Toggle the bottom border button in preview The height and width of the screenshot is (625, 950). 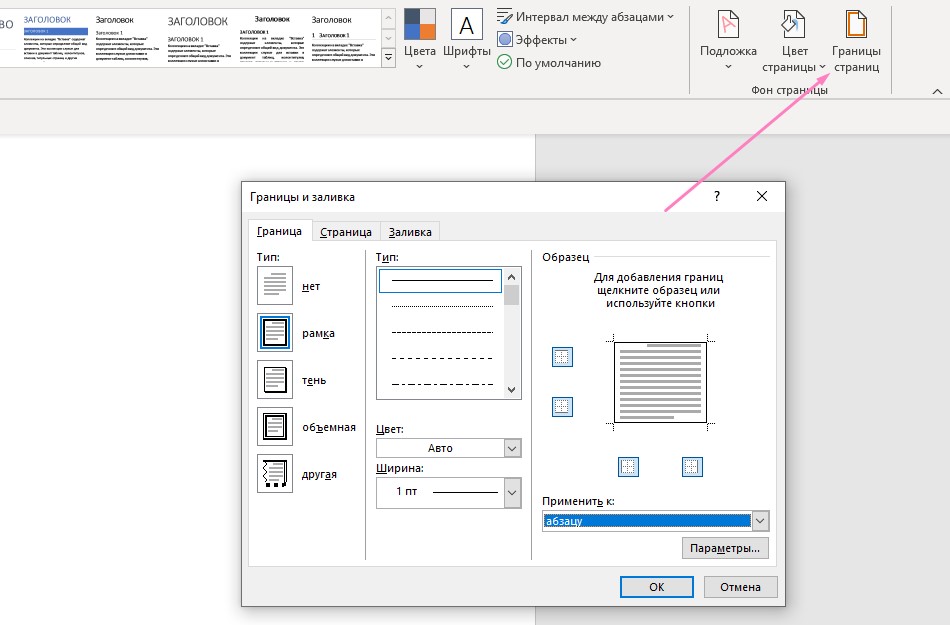click(x=562, y=407)
